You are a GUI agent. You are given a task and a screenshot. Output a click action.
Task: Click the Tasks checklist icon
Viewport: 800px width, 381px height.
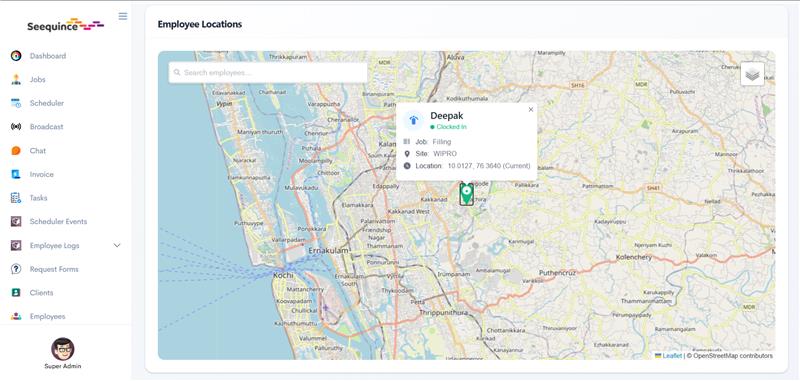pos(16,198)
